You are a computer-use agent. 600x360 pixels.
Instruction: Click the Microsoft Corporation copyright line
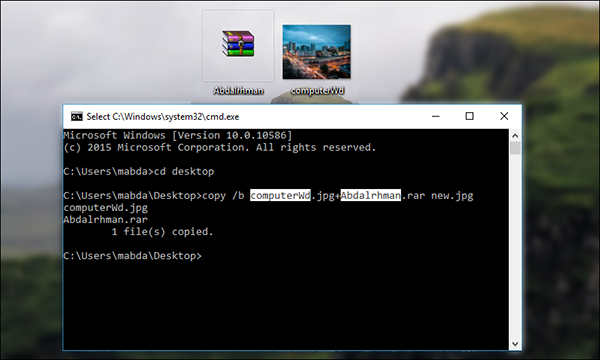(x=220, y=147)
